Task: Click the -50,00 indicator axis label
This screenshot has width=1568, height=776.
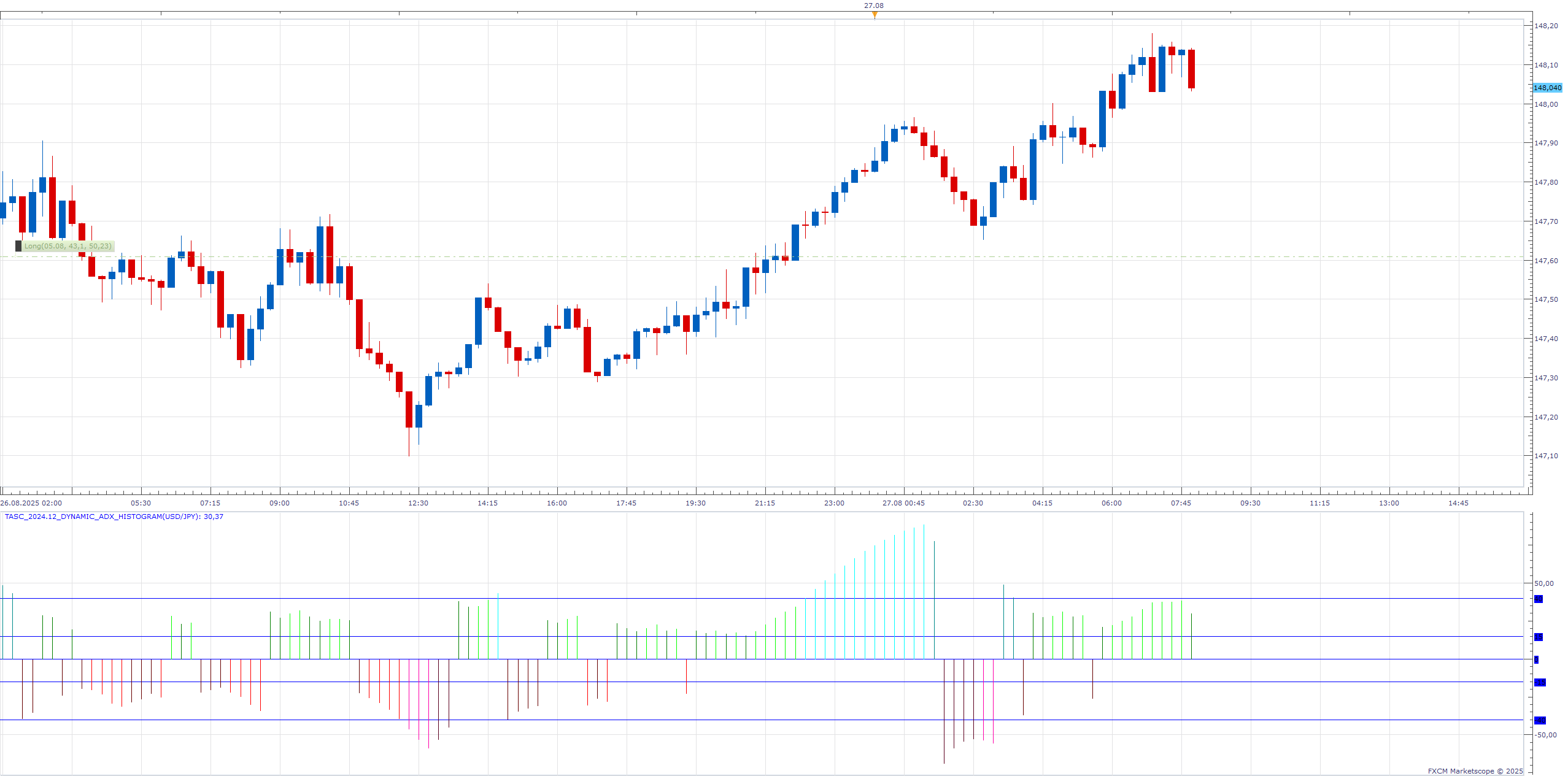Action: pos(1546,735)
